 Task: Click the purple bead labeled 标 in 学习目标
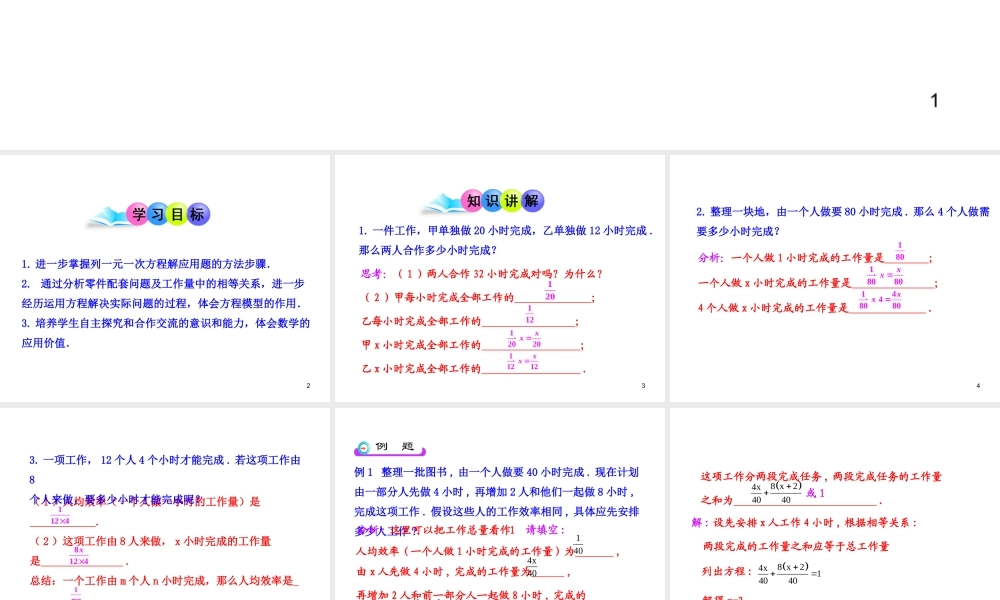point(196,214)
